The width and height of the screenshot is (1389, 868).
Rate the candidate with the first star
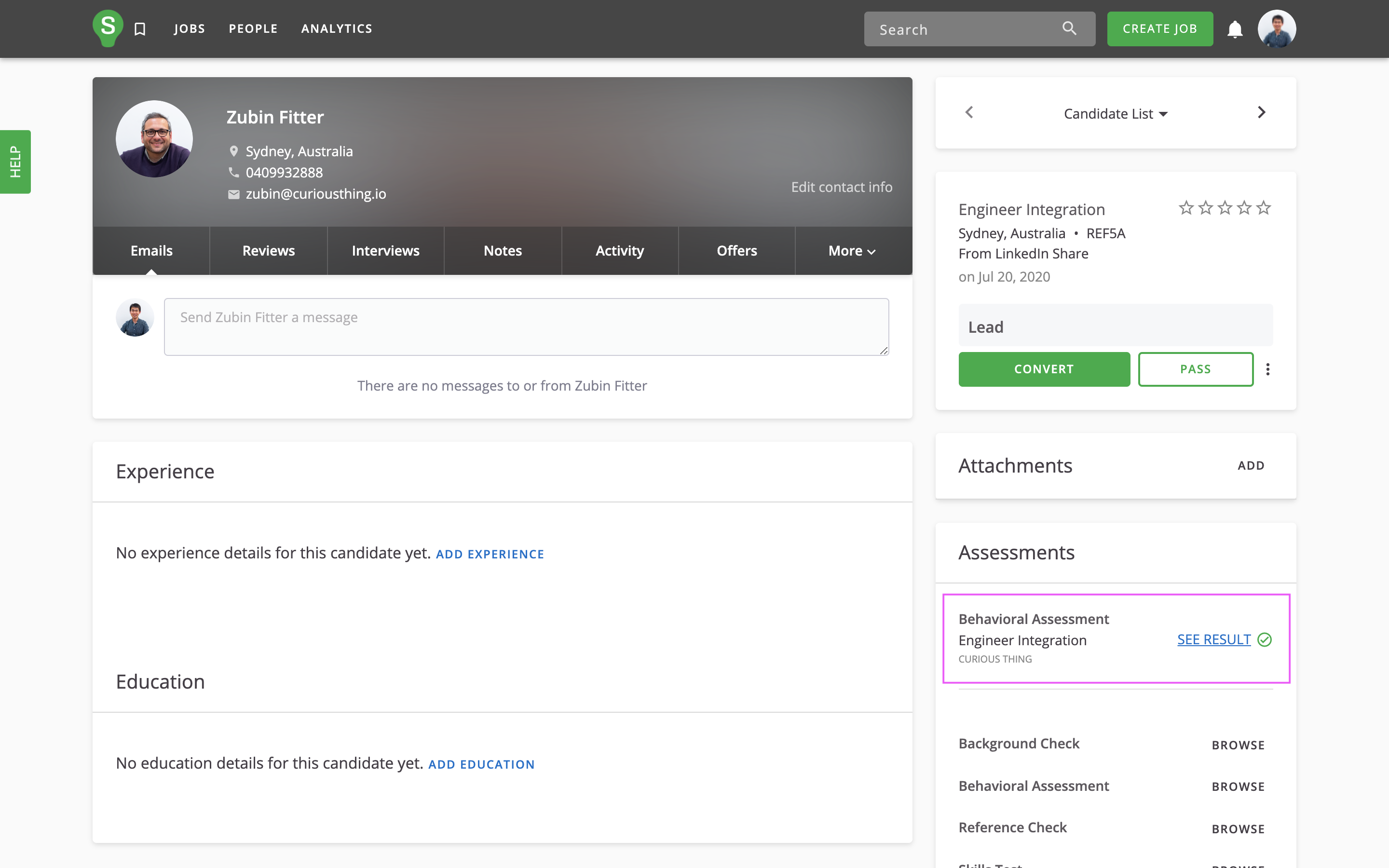tap(1186, 208)
